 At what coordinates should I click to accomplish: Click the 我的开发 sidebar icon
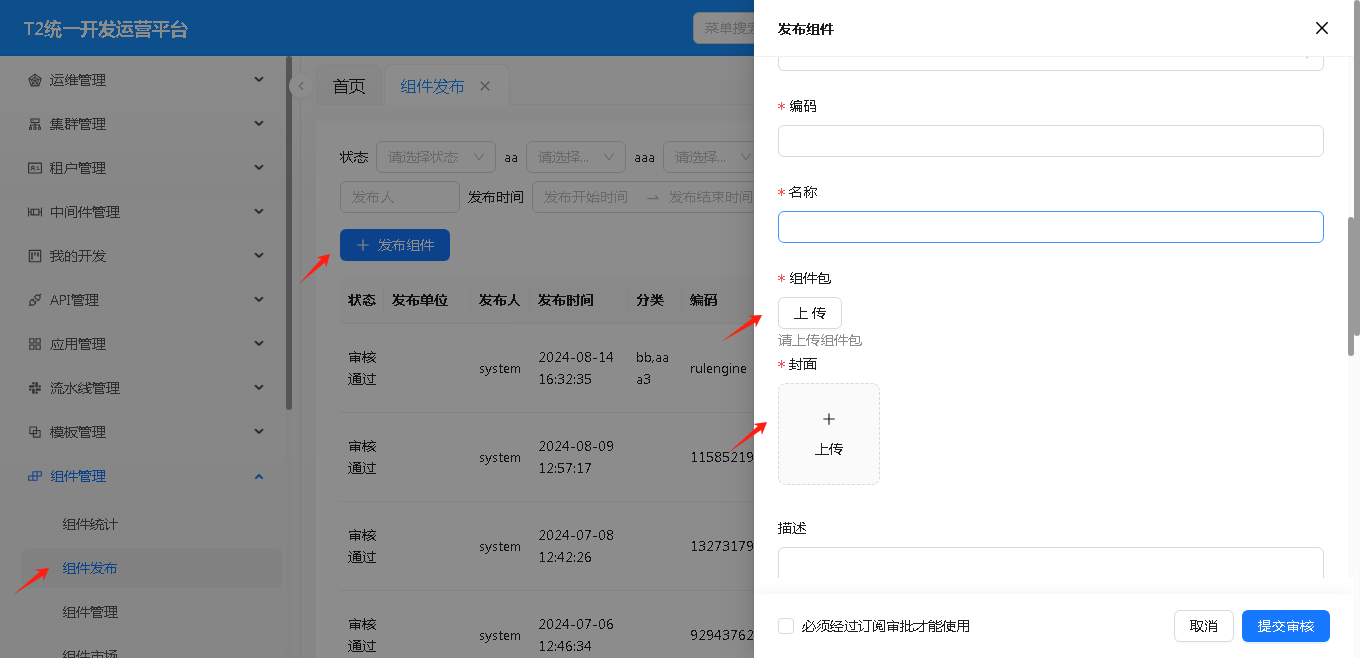[x=35, y=256]
